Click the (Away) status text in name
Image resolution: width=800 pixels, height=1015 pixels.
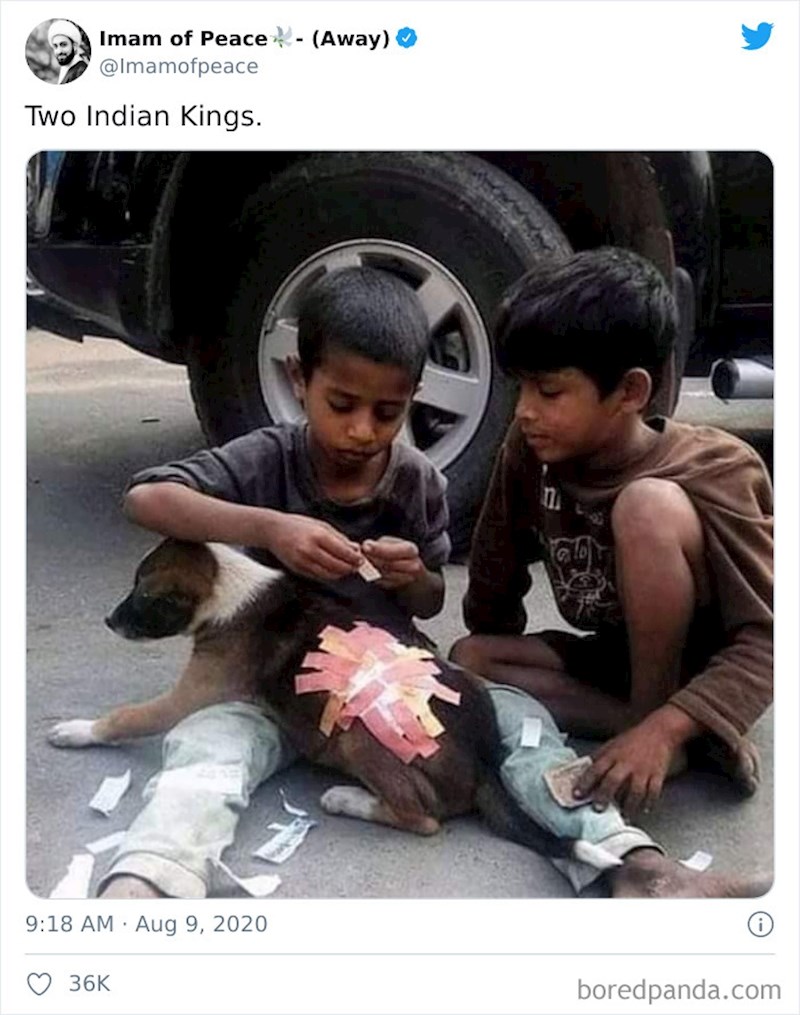[350, 39]
